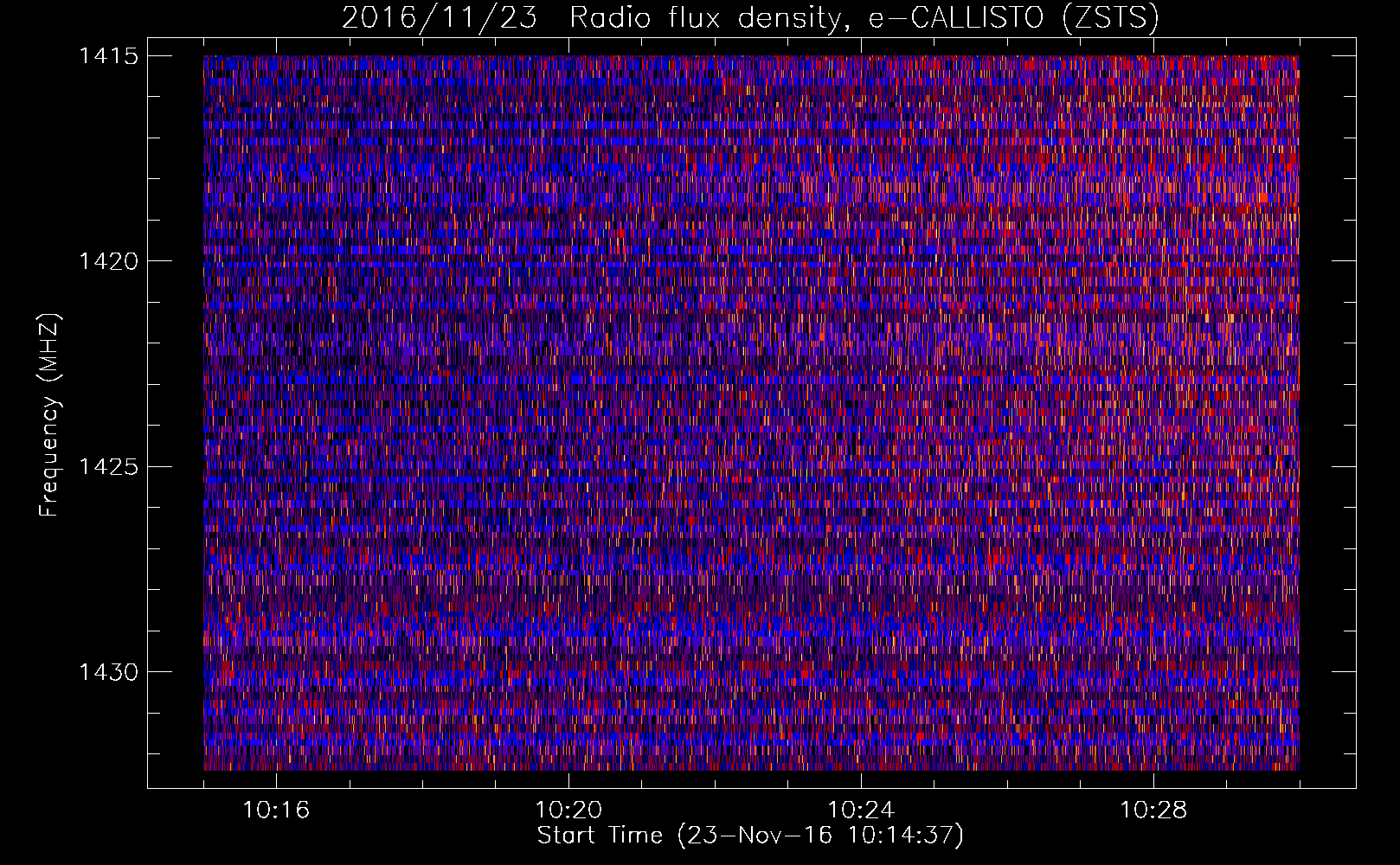The width and height of the screenshot is (1400, 865).
Task: Click the '10:16' time axis label
Action: pyautogui.click(x=276, y=811)
